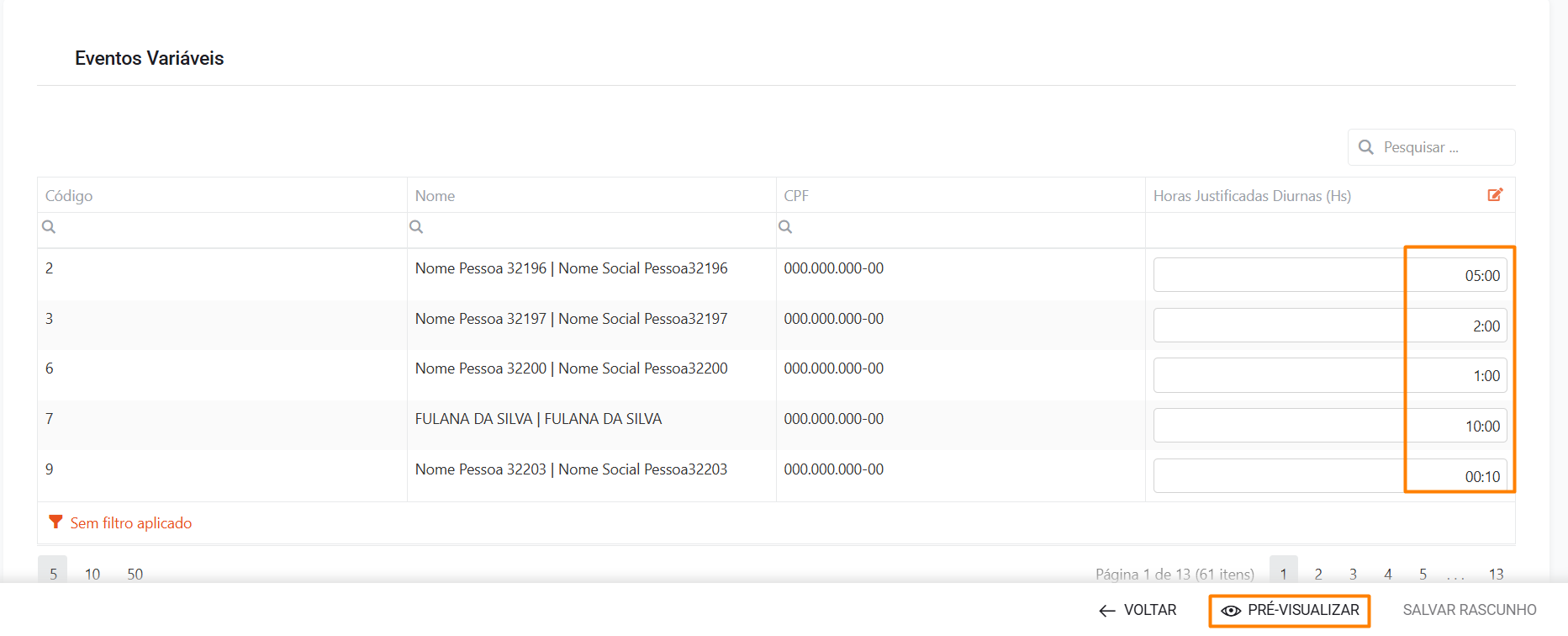Click the edit icon in Horas Justificadas header

point(1495,195)
